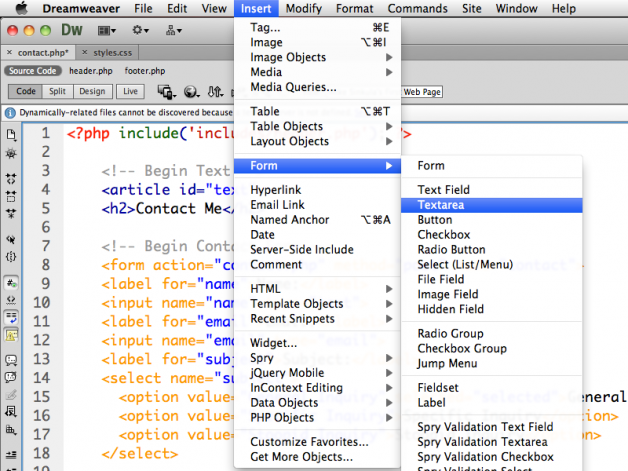Toggle Live view
The width and height of the screenshot is (628, 471).
point(130,92)
